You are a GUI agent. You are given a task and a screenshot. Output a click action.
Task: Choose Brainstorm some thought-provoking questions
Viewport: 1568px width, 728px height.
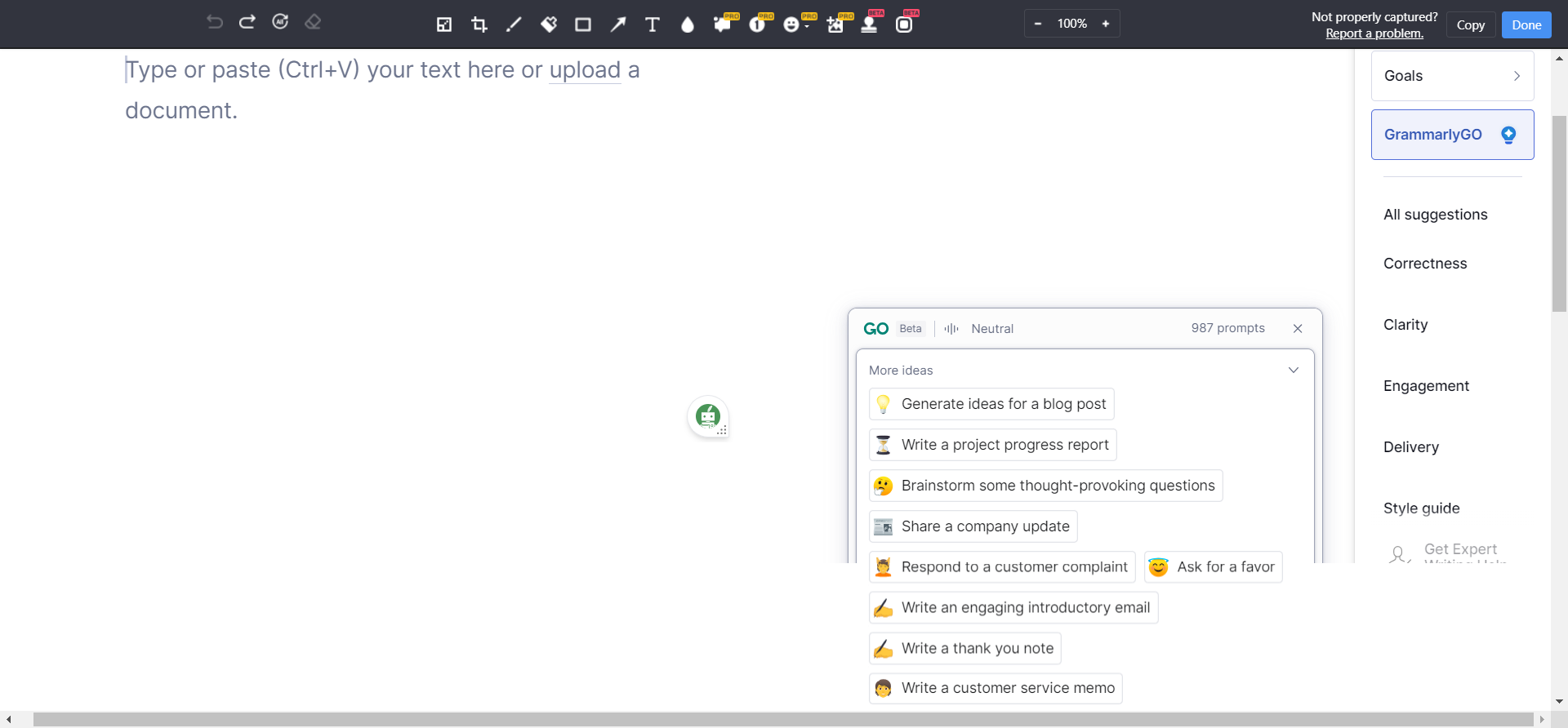pyautogui.click(x=1045, y=486)
